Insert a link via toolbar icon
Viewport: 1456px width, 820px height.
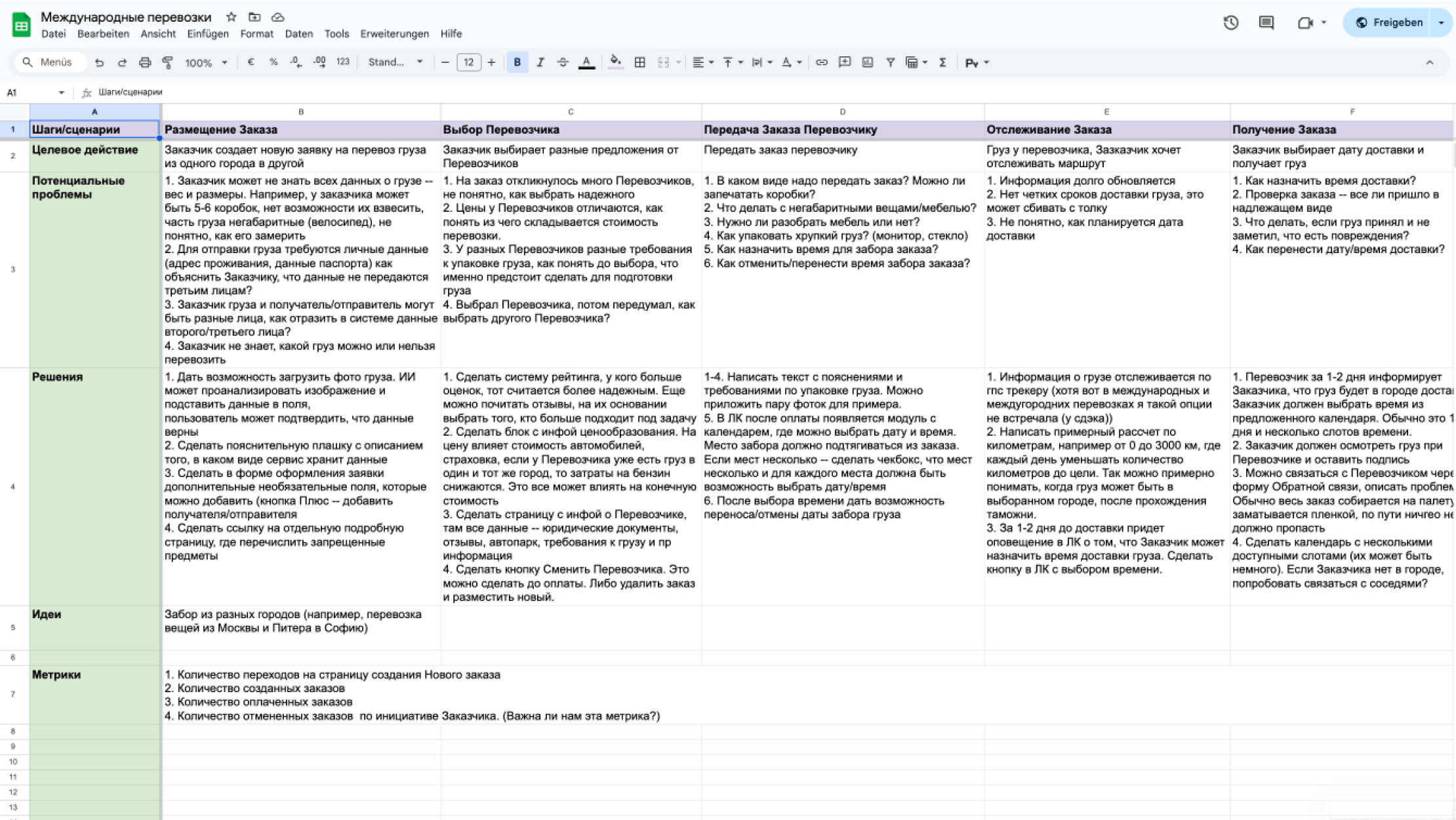pos(821,62)
